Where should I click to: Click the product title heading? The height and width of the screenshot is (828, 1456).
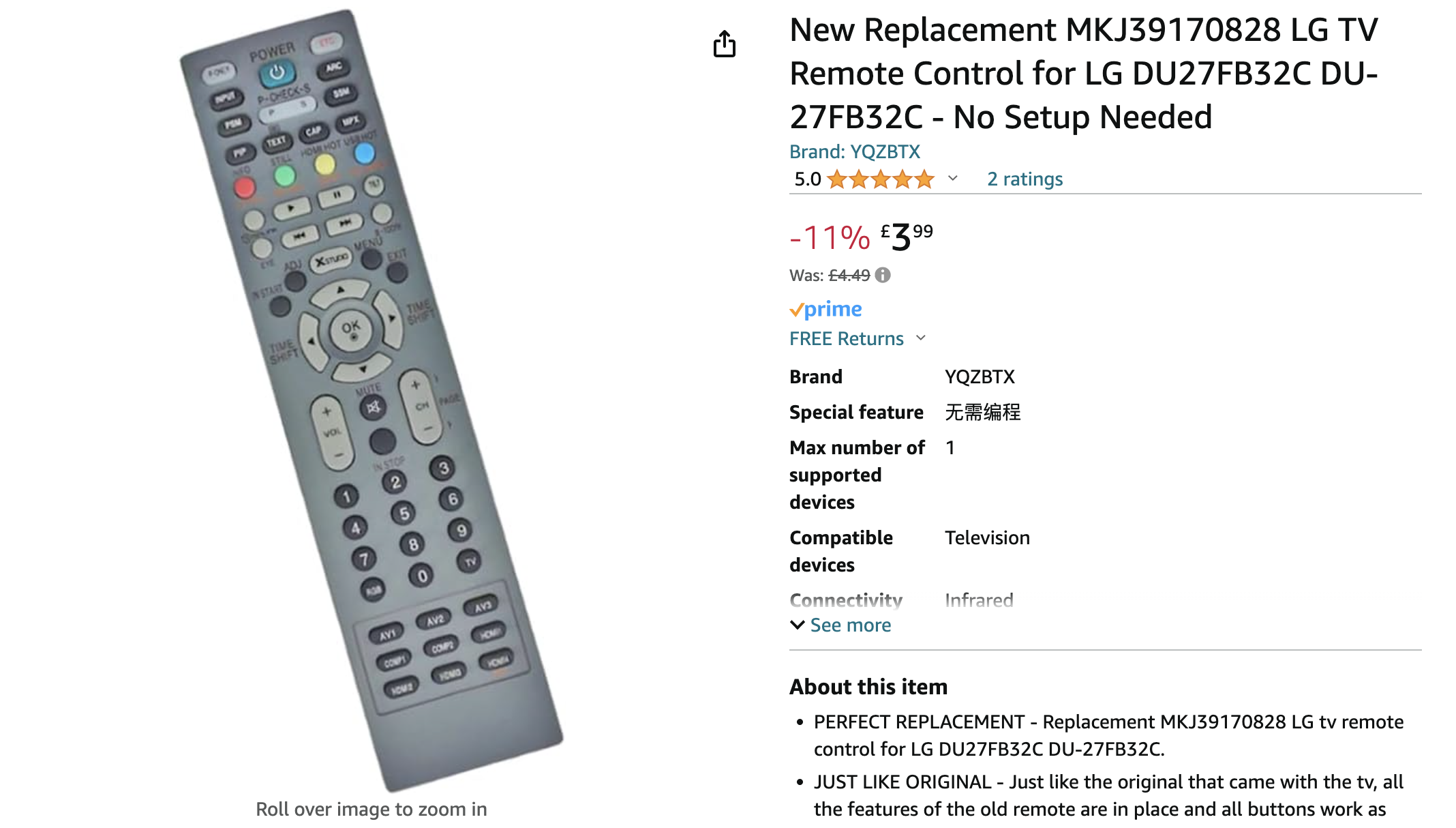pos(1084,74)
